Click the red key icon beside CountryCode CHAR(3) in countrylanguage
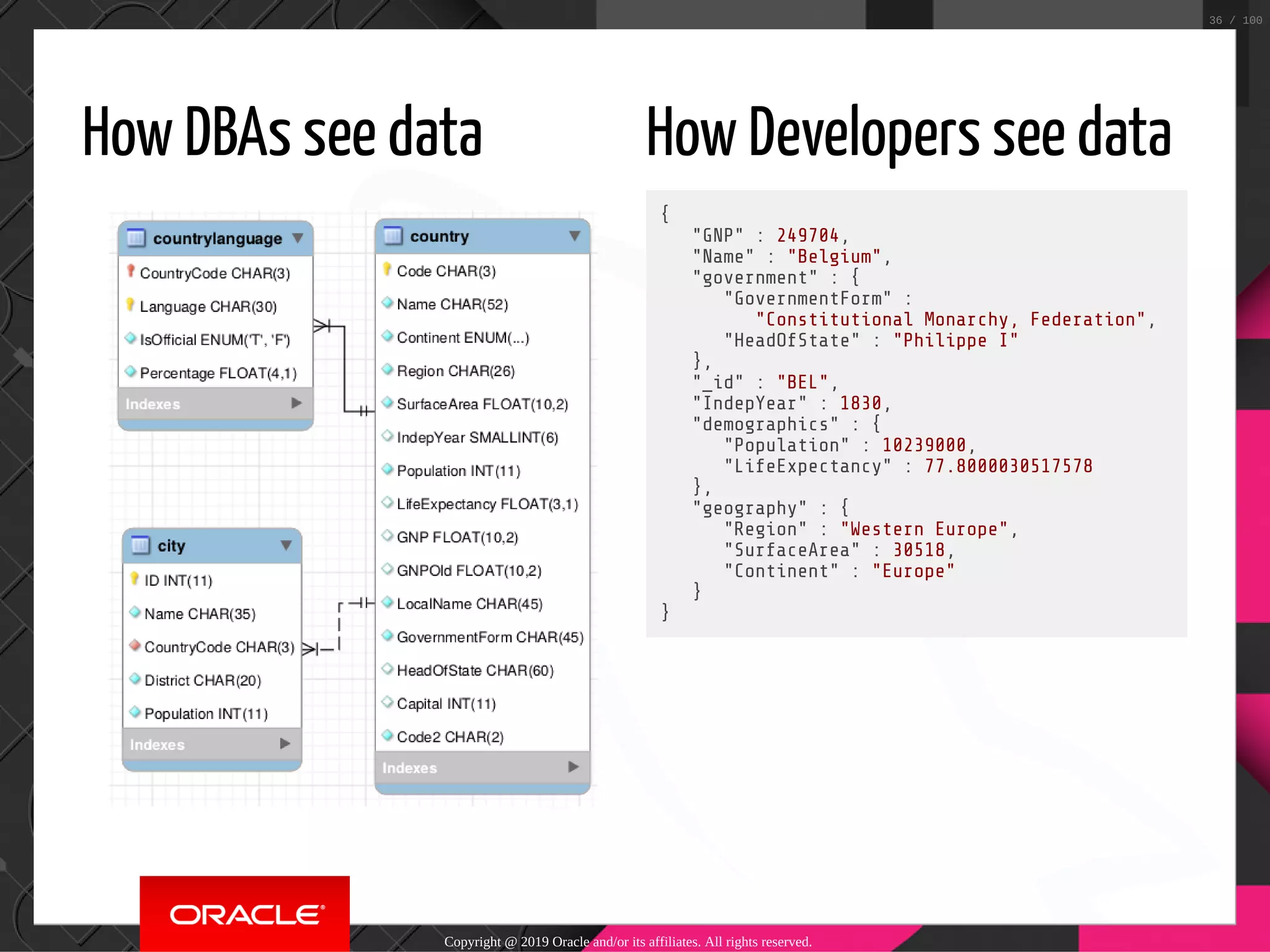The image size is (1270, 952). pyautogui.click(x=131, y=271)
